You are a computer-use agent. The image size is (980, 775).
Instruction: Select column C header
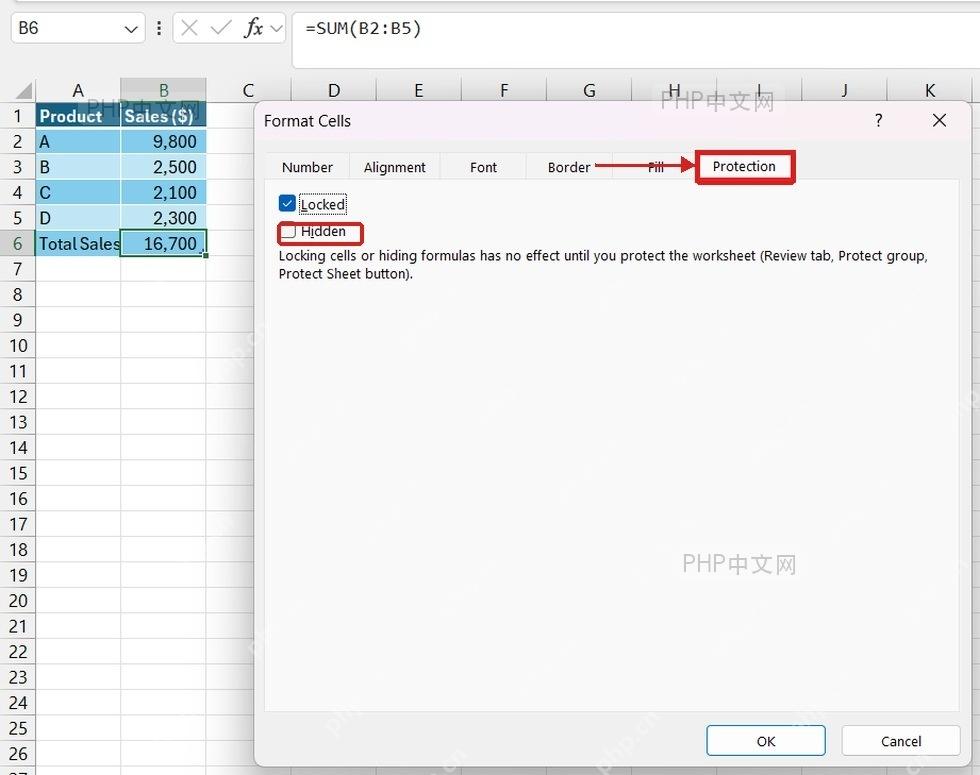248,91
